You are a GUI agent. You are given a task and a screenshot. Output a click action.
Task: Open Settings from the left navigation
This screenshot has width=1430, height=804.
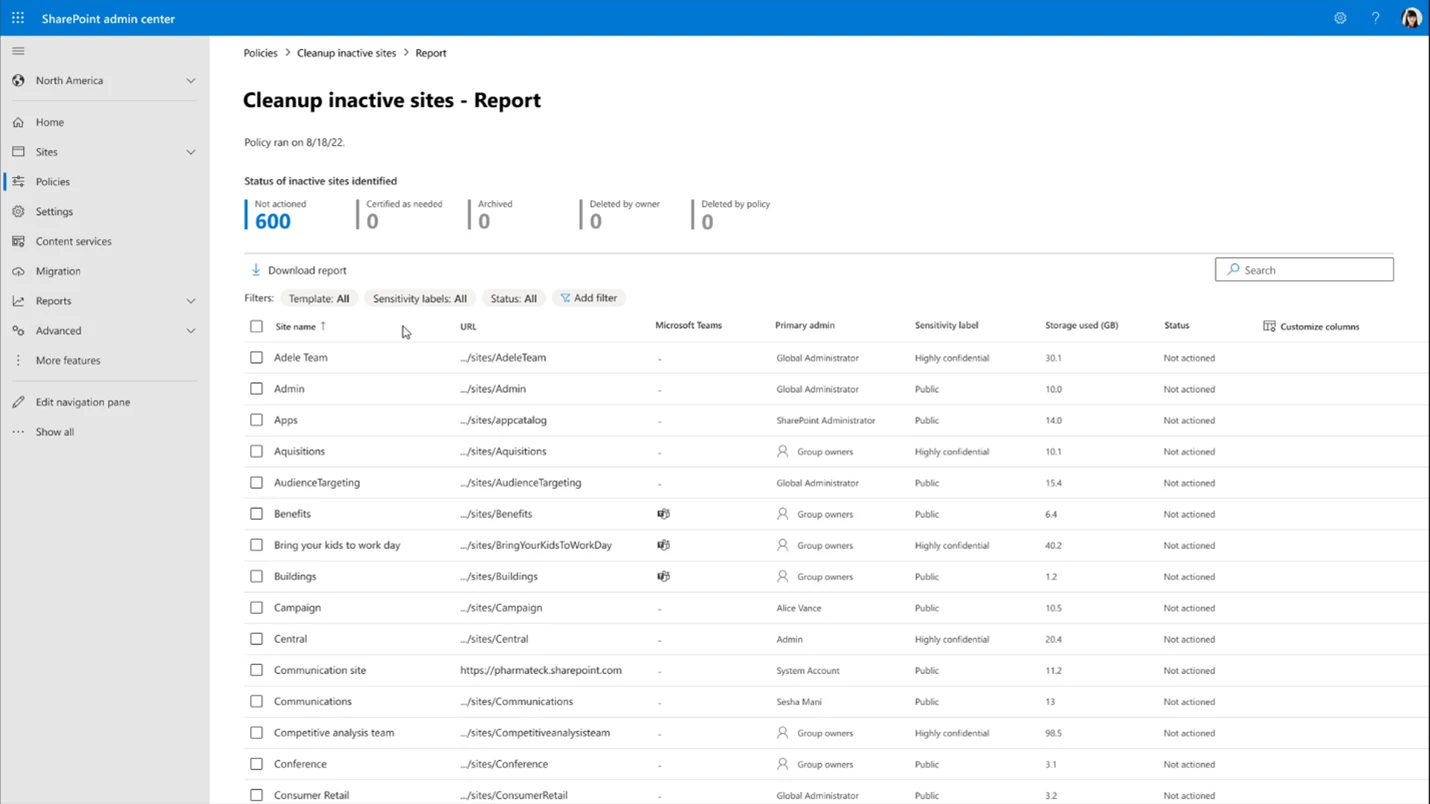(x=56, y=211)
